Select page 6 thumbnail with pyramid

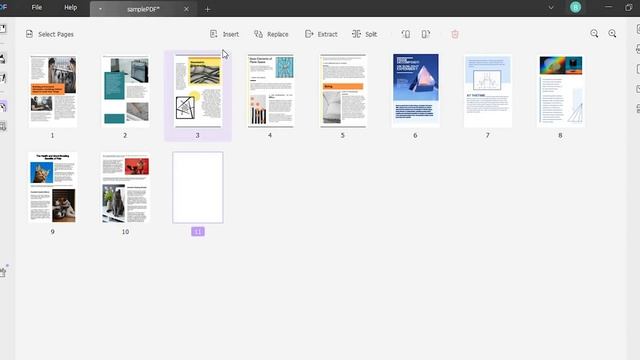coord(416,90)
